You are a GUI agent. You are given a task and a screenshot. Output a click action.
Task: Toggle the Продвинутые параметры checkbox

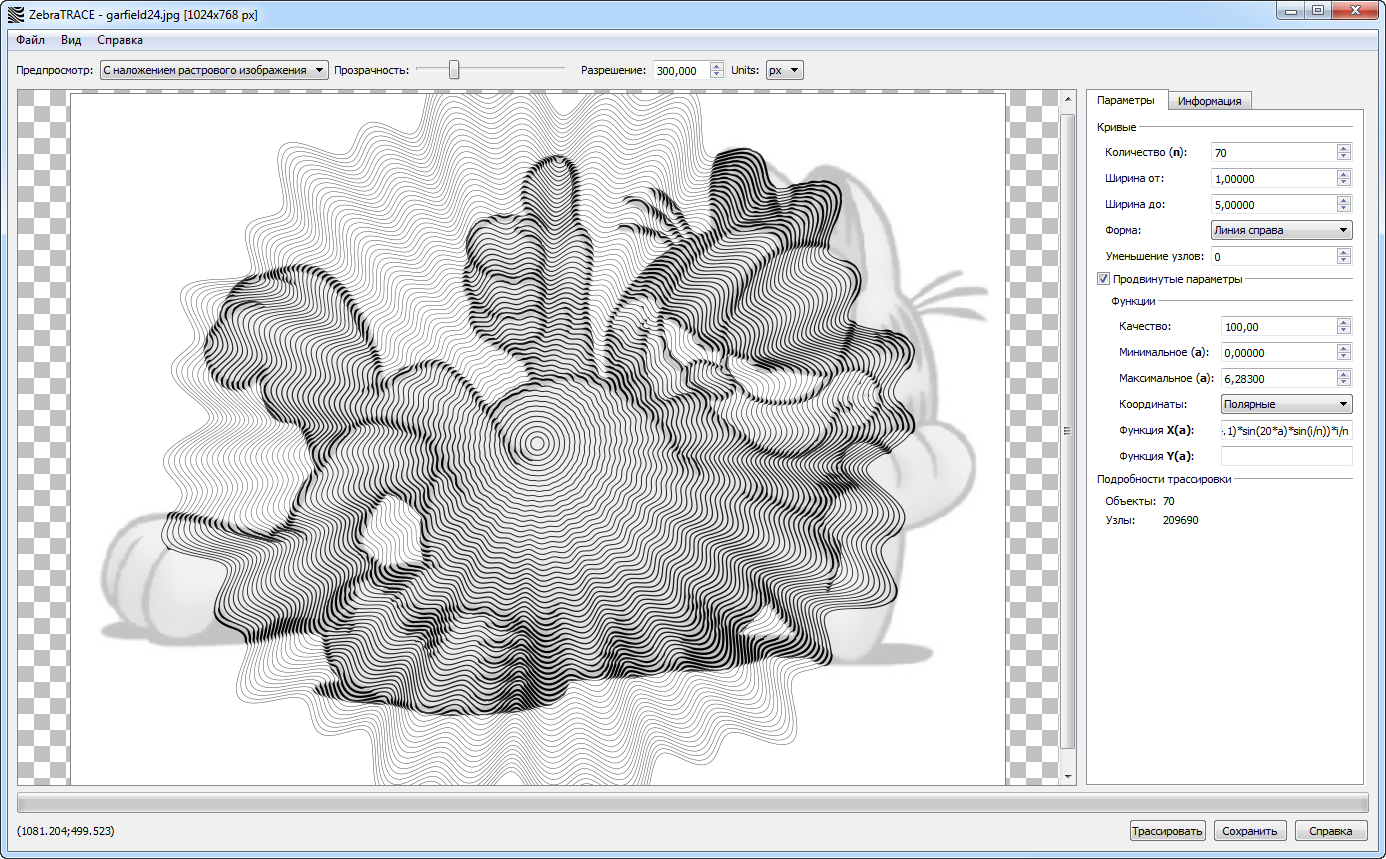(x=1103, y=279)
